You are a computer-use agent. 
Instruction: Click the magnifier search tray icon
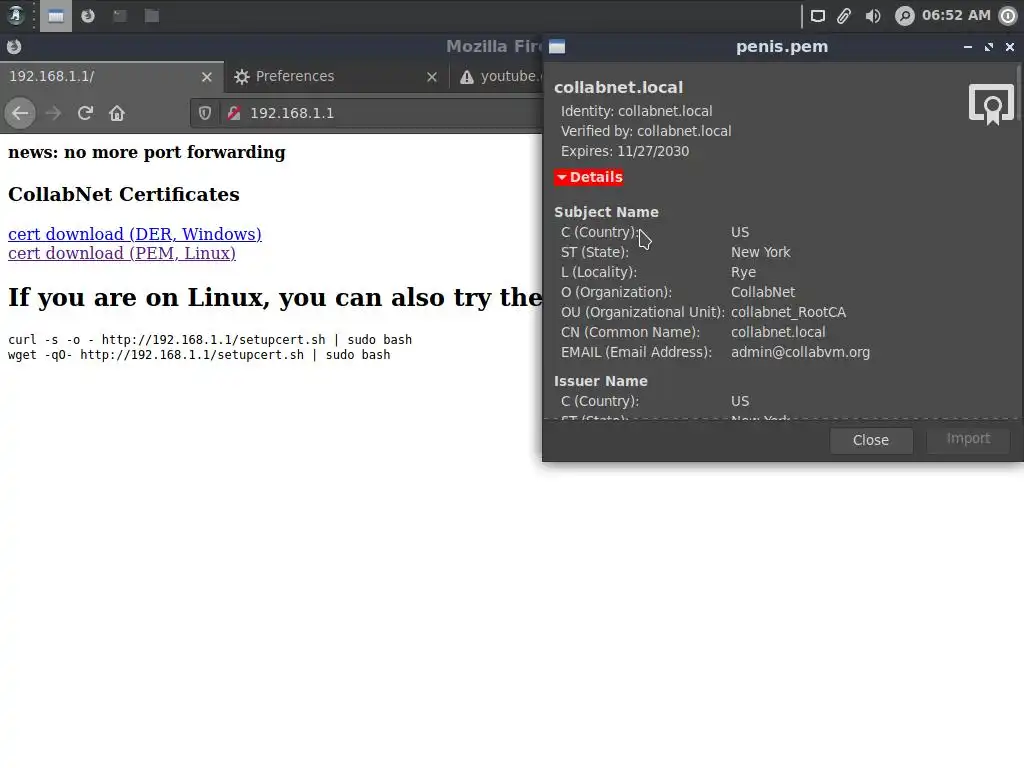[x=904, y=16]
